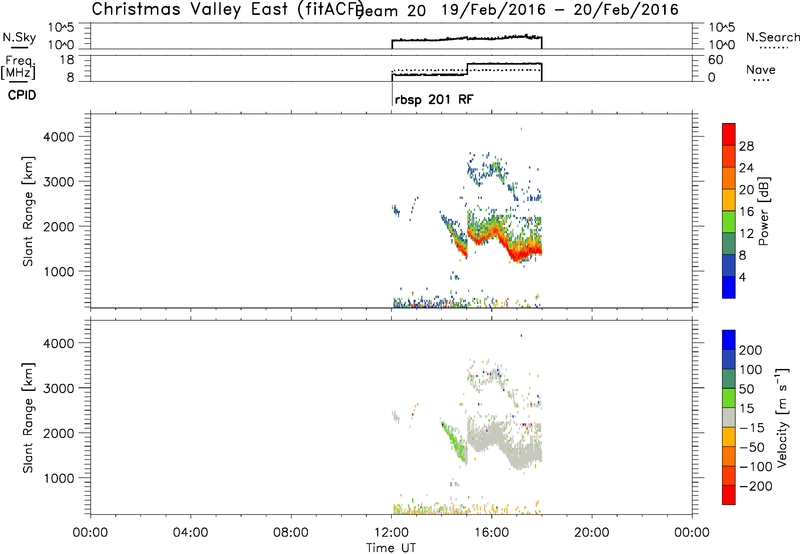
Task: Click the '28' Power color bar label
Action: click(746, 146)
